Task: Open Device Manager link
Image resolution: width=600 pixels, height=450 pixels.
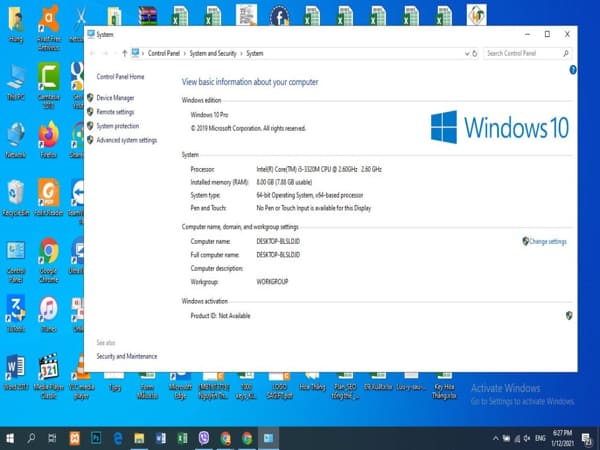Action: 115,98
